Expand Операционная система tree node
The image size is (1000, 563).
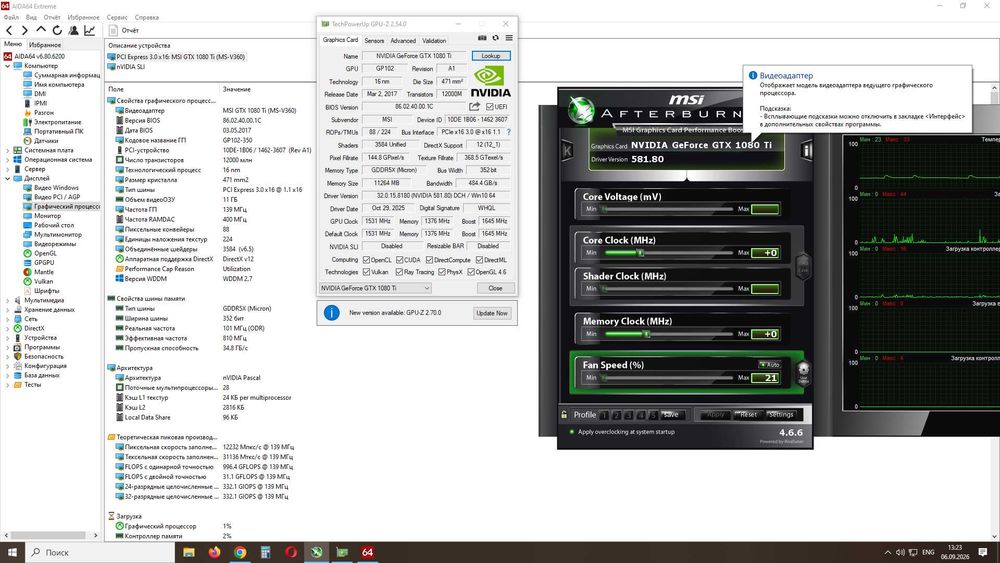click(x=8, y=159)
